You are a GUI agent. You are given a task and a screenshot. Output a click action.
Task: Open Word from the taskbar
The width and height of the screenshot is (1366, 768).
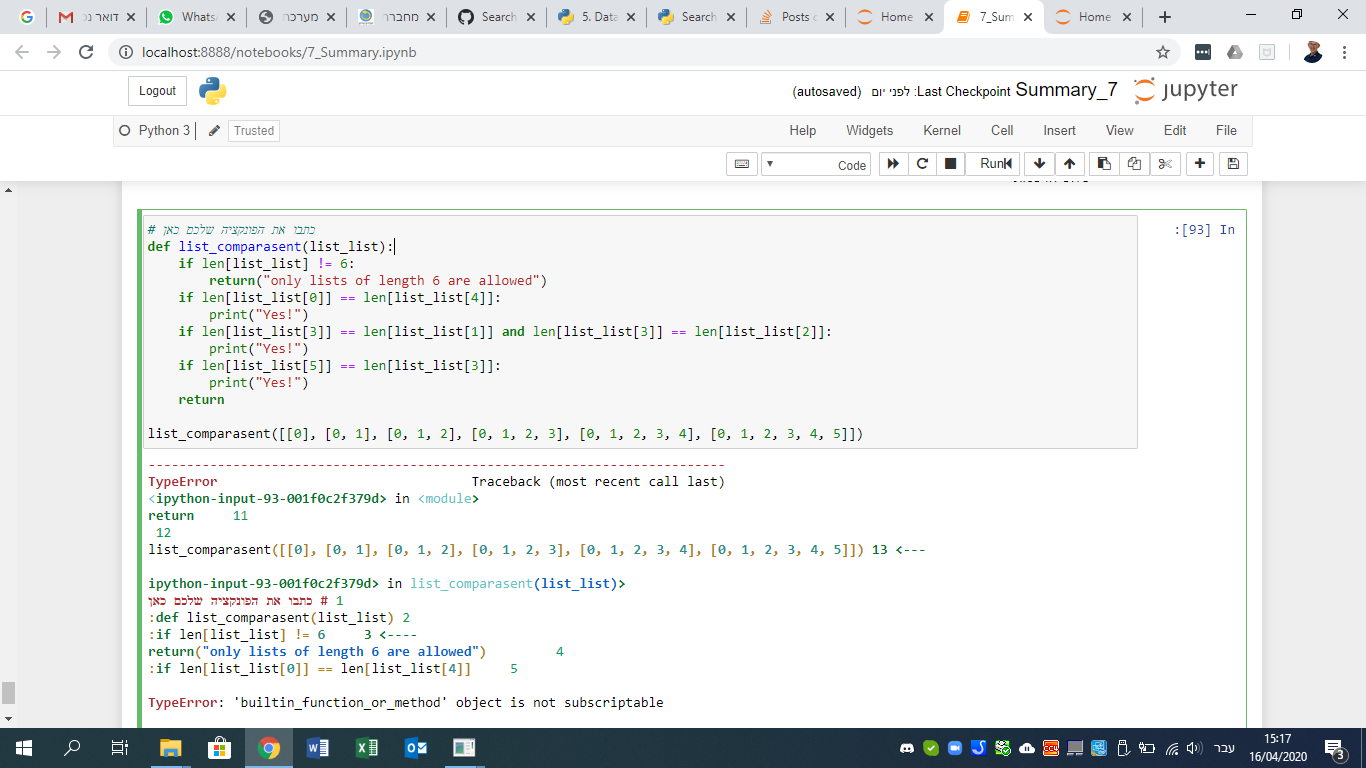[318, 747]
